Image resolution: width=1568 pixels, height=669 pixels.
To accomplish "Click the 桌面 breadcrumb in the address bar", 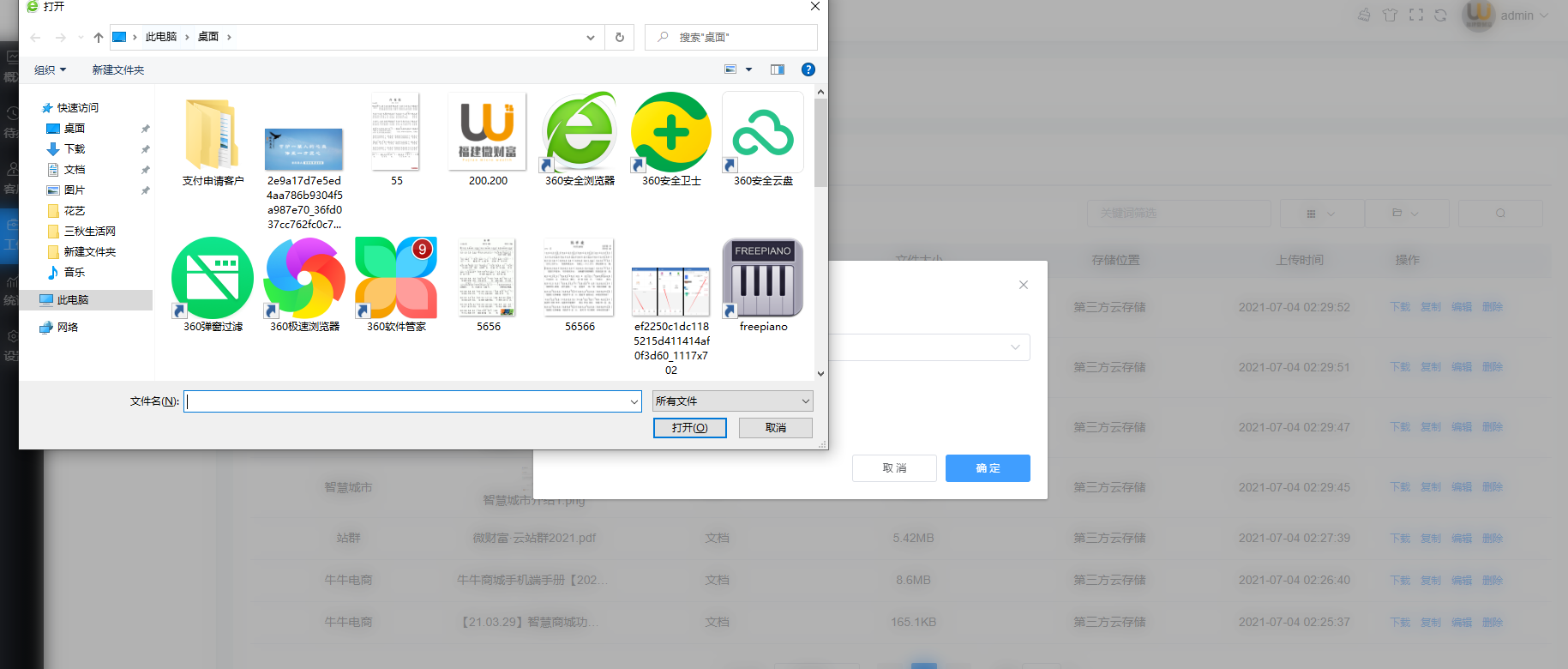I will [208, 37].
